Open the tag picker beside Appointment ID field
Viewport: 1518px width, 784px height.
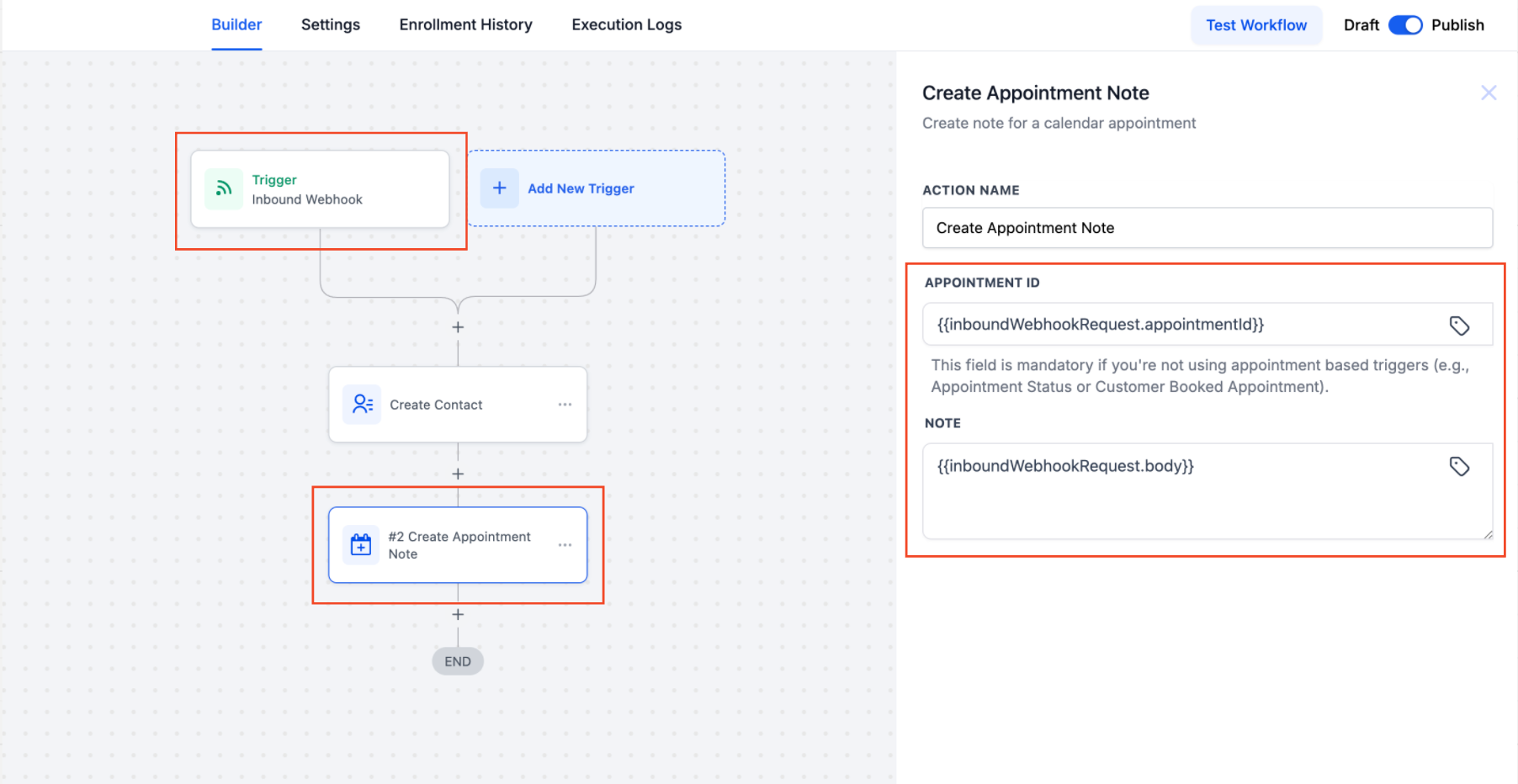1461,325
